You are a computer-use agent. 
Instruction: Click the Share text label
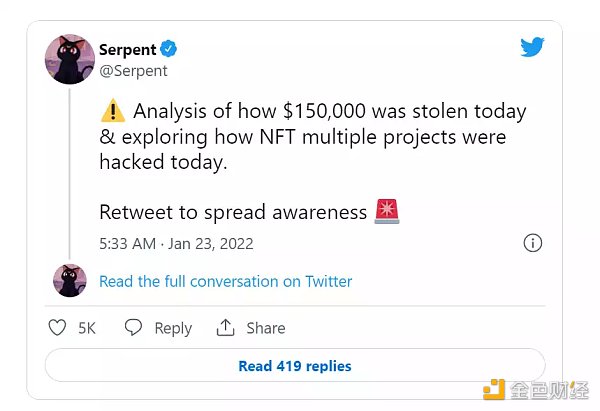pyautogui.click(x=266, y=328)
